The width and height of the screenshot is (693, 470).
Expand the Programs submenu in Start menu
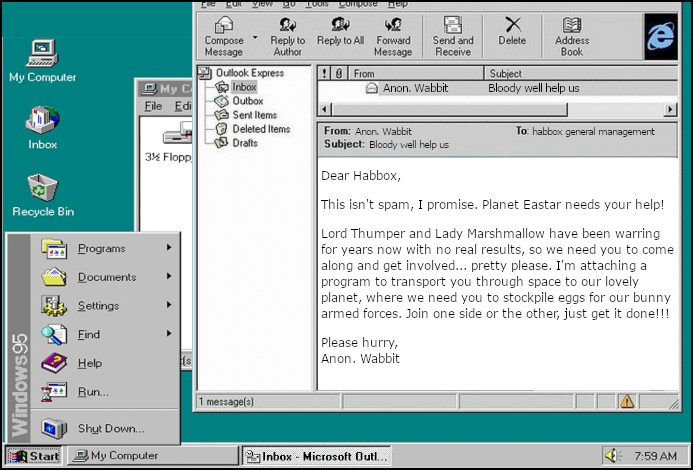(101, 248)
